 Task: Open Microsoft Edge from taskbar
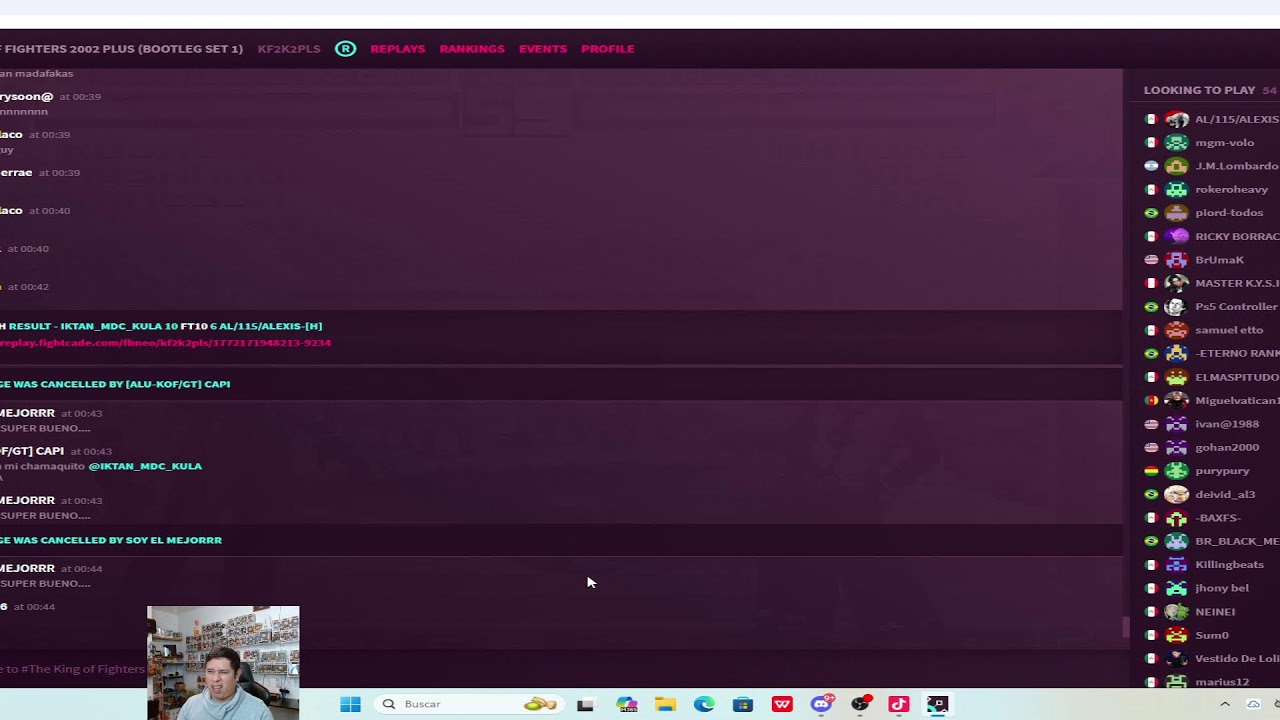(704, 705)
